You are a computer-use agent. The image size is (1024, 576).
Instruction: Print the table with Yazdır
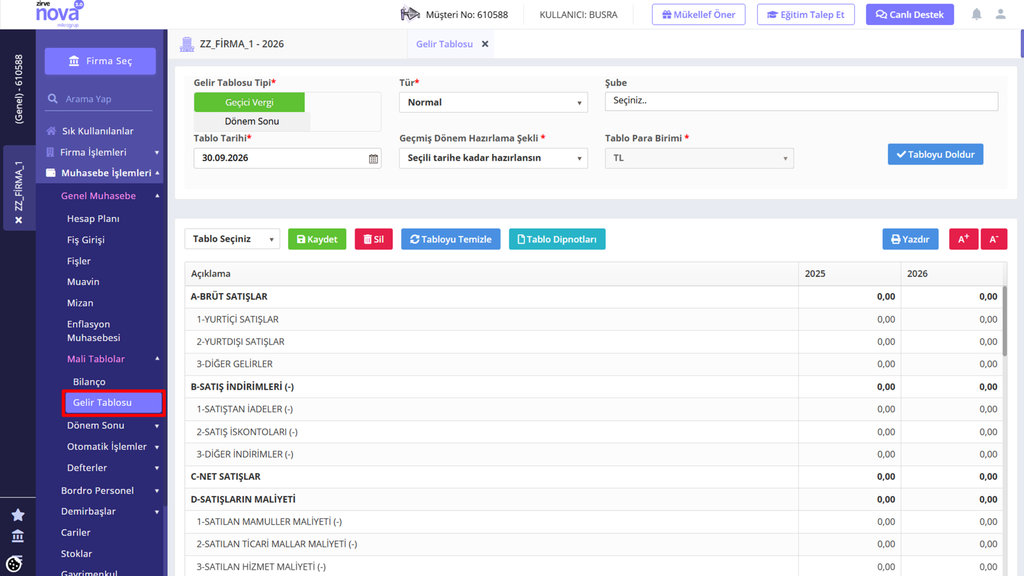[x=910, y=239]
